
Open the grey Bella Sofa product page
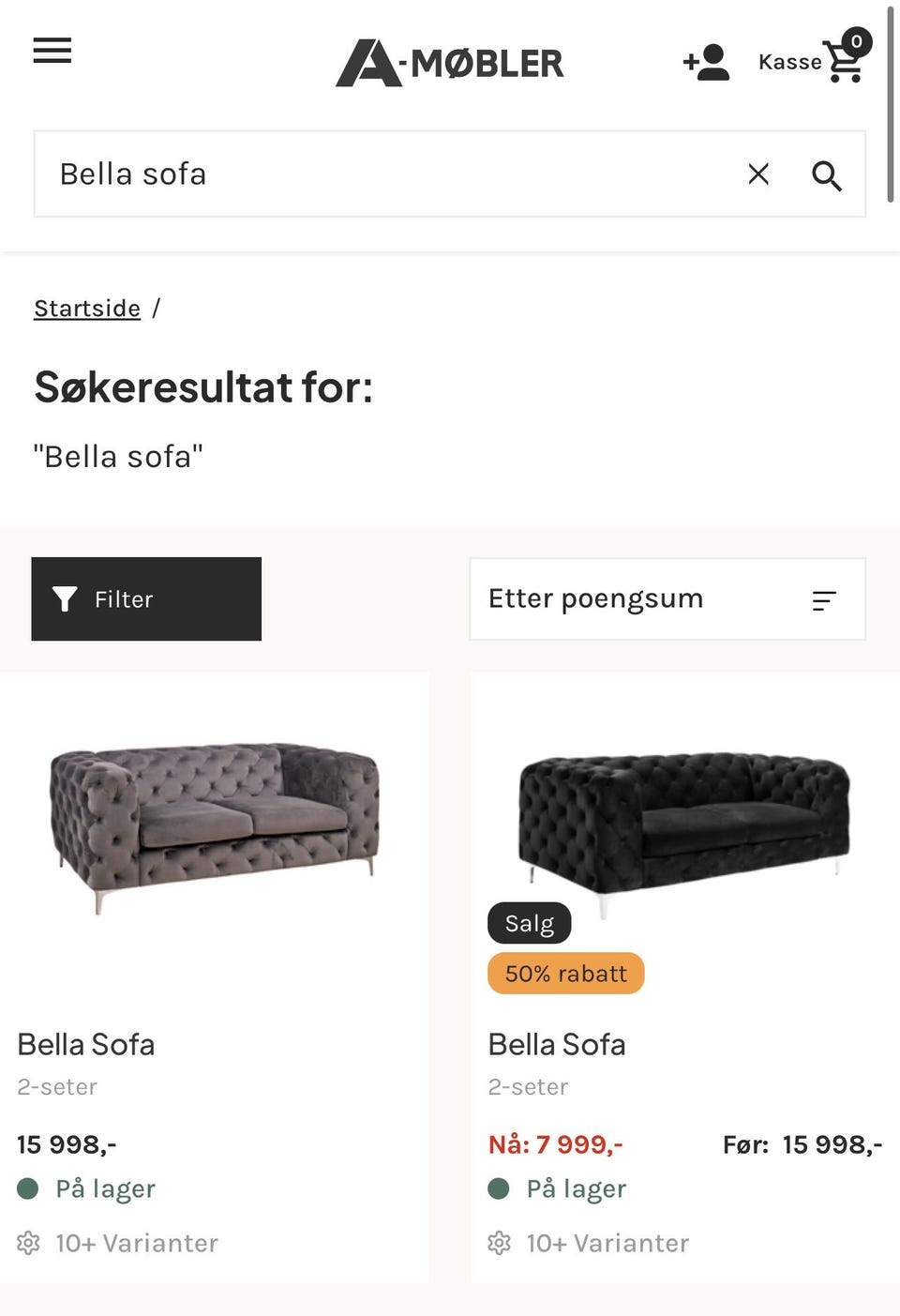point(85,1044)
